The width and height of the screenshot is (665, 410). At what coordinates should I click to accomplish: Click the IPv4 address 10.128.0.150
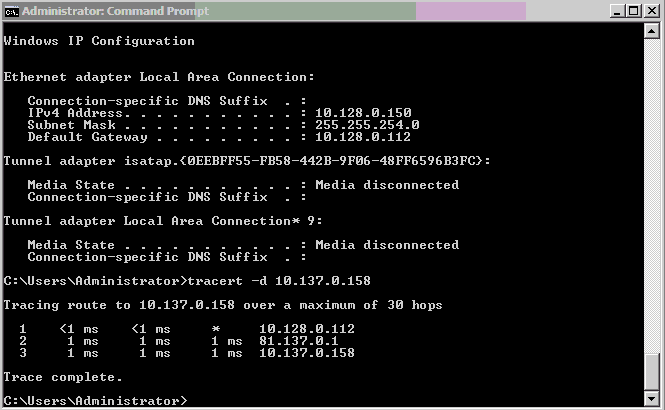pos(363,113)
